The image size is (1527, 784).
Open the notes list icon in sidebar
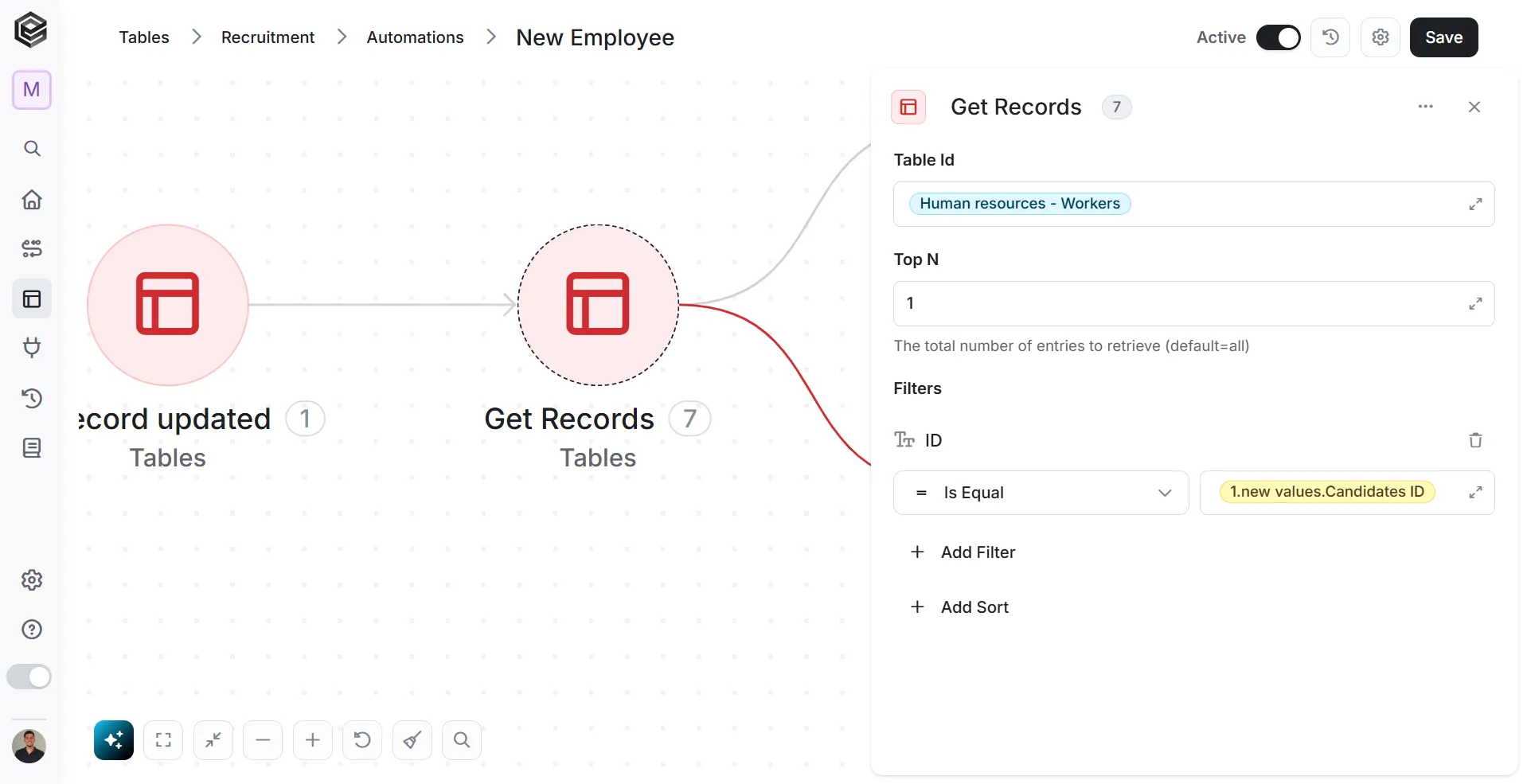32,448
